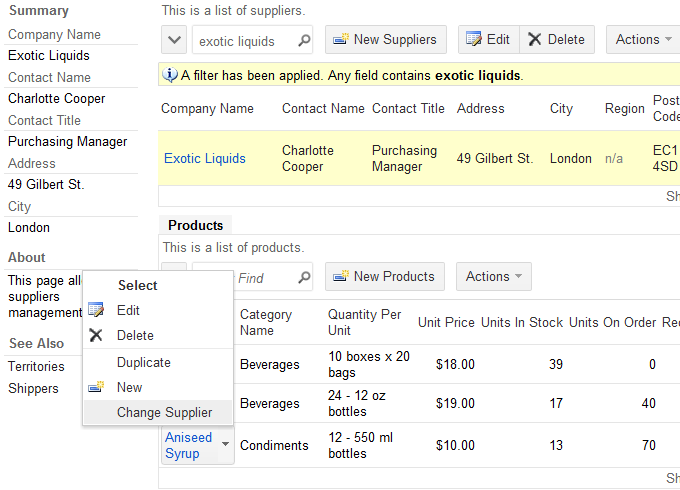Click the Purchasing Manager cell in suppliers grid
The height and width of the screenshot is (490, 680).
(x=404, y=158)
